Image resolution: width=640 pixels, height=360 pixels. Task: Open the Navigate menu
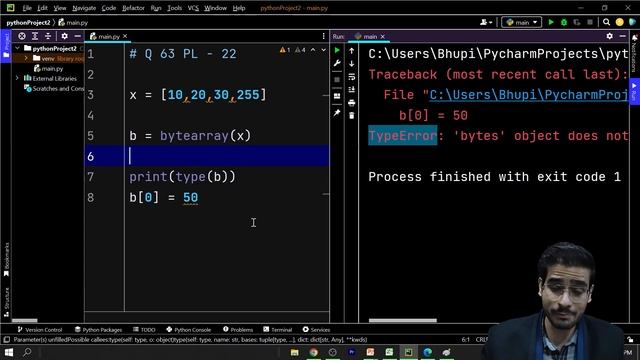coord(84,8)
